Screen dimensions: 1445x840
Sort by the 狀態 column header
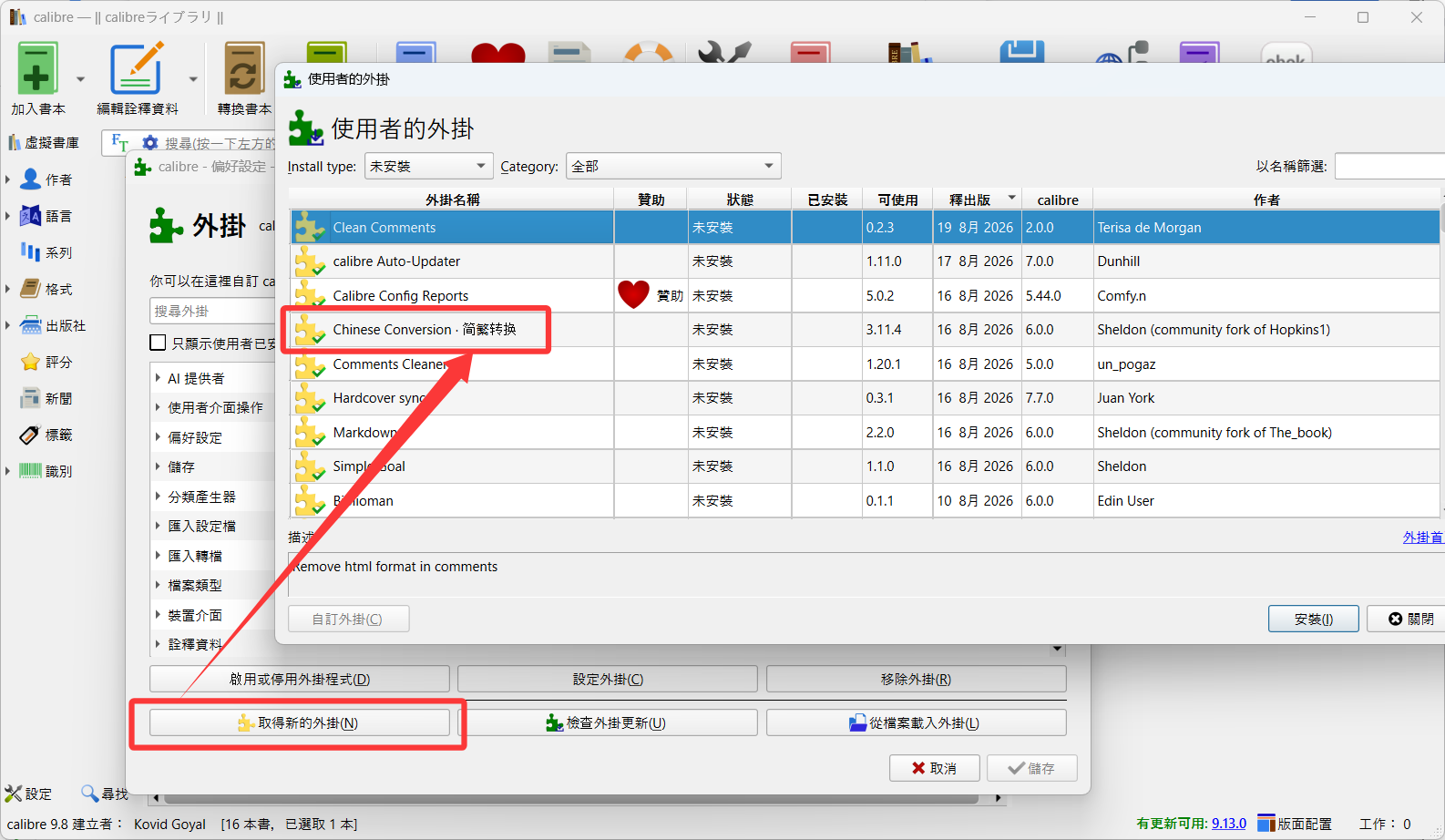740,200
